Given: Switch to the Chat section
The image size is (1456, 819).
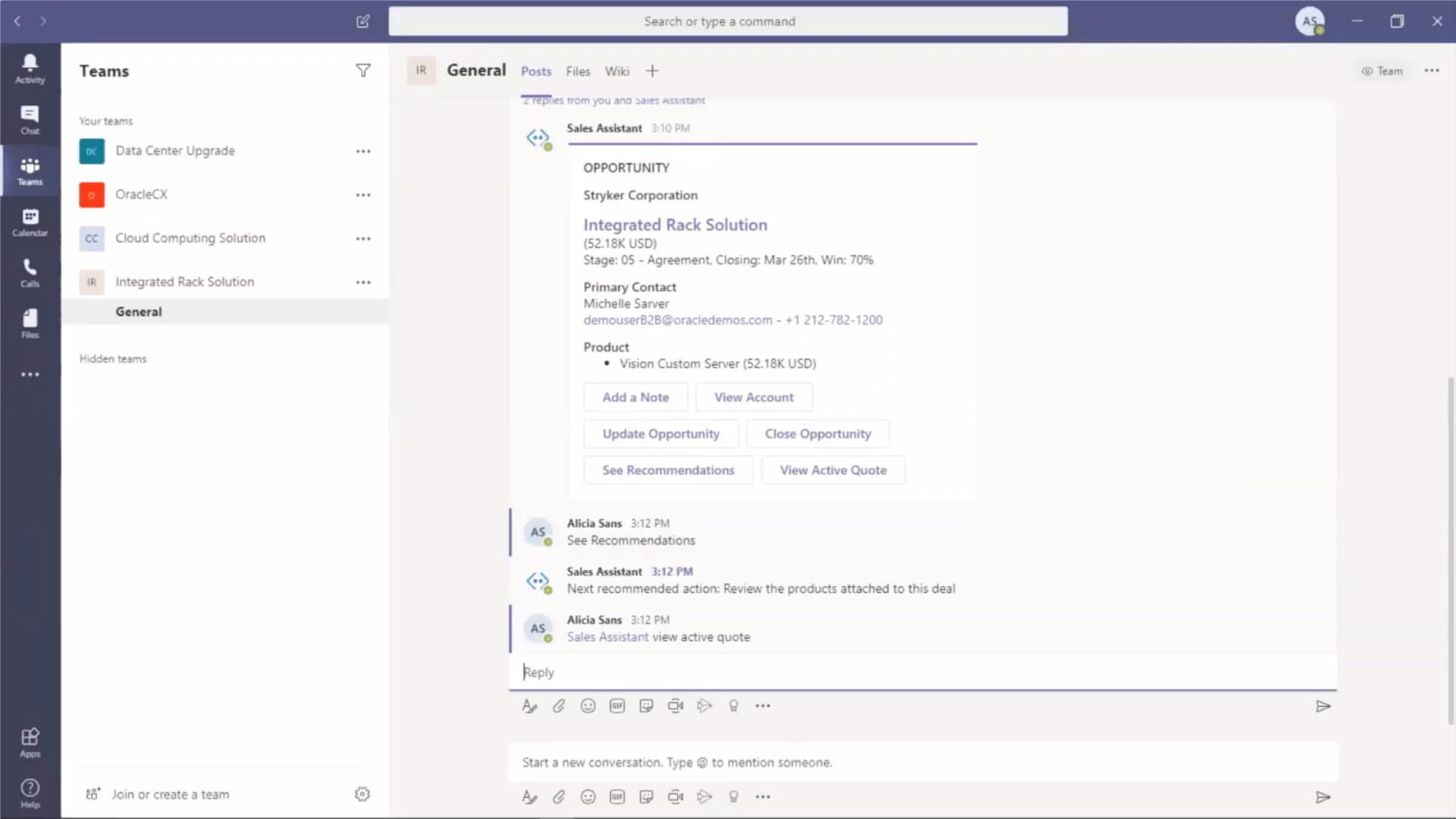Looking at the screenshot, I should 30,120.
